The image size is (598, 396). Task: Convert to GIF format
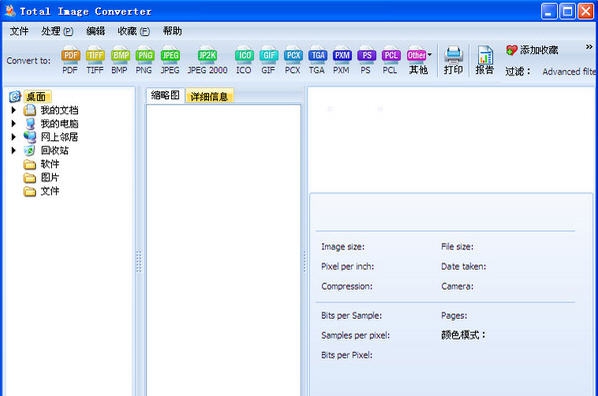pyautogui.click(x=268, y=60)
